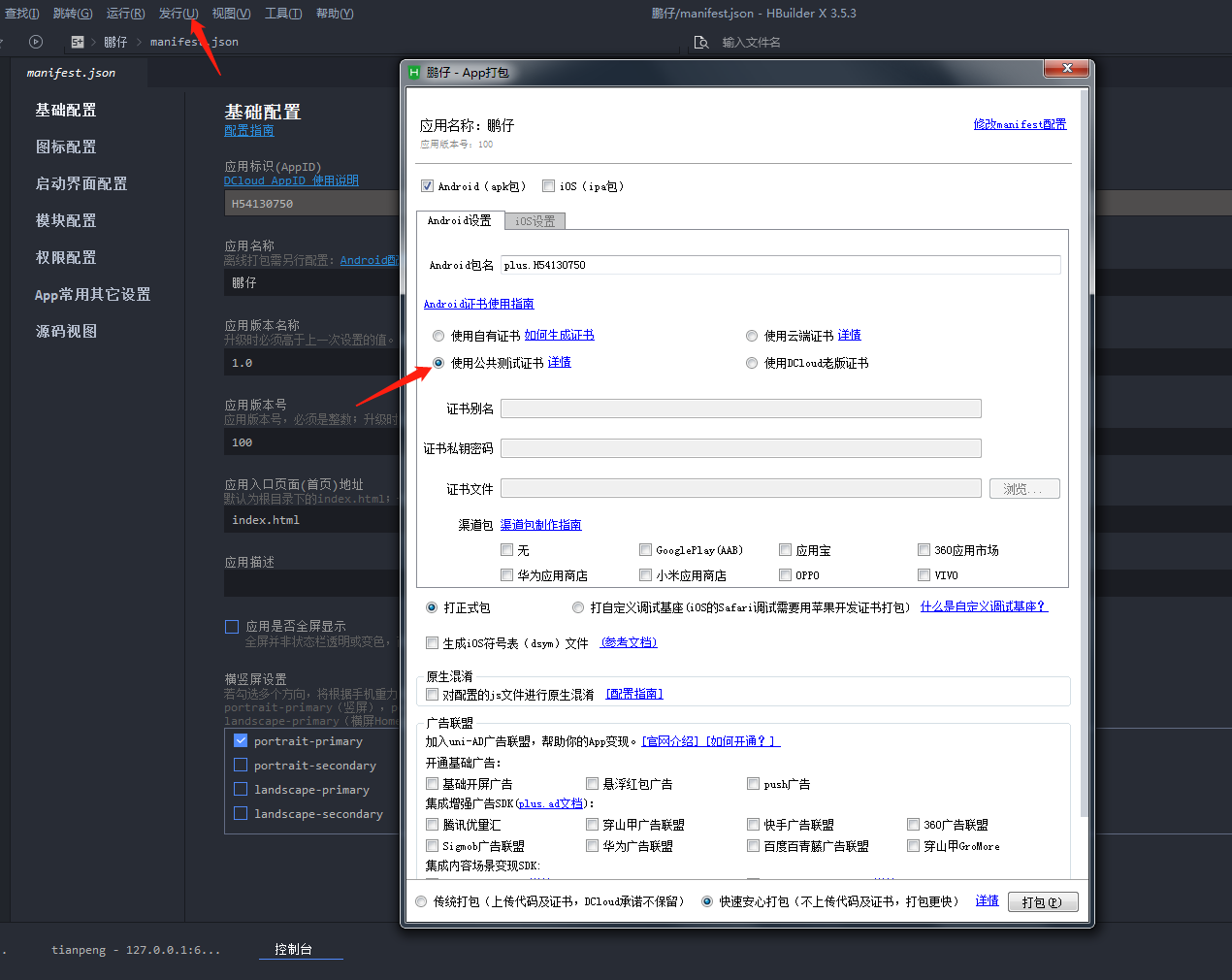
Task: Select 使用自有证书 radio button
Action: [438, 336]
